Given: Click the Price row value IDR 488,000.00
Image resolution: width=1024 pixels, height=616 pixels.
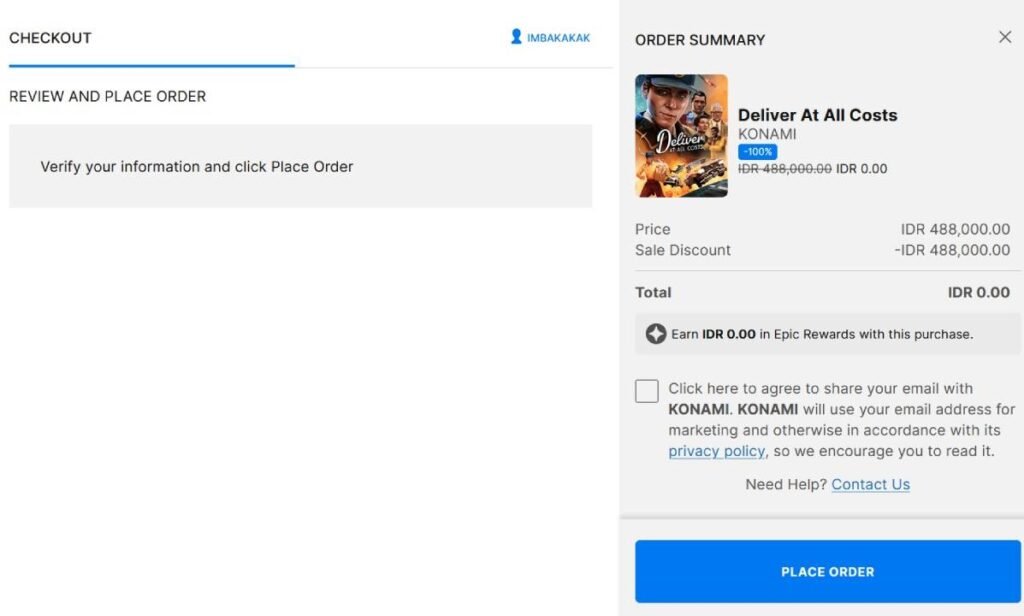Looking at the screenshot, I should [x=955, y=229].
